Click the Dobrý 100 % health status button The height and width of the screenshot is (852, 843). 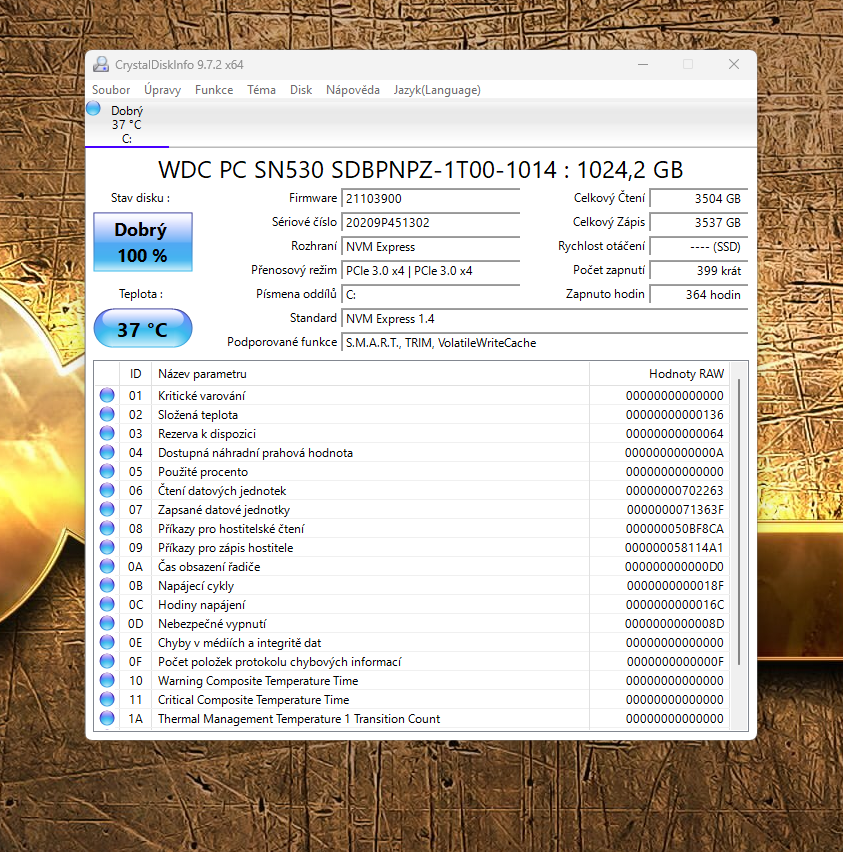click(x=142, y=242)
